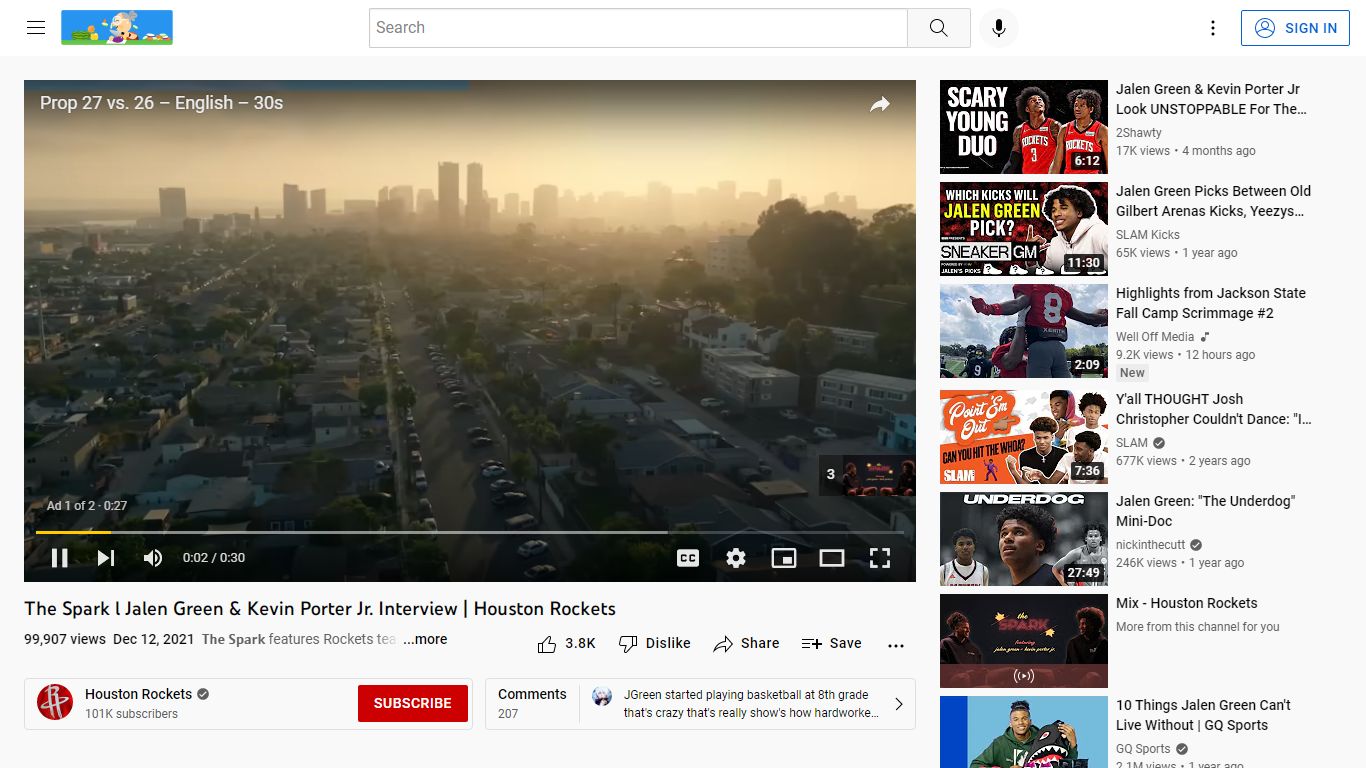Click the '101K subscribers' text

coord(131,714)
